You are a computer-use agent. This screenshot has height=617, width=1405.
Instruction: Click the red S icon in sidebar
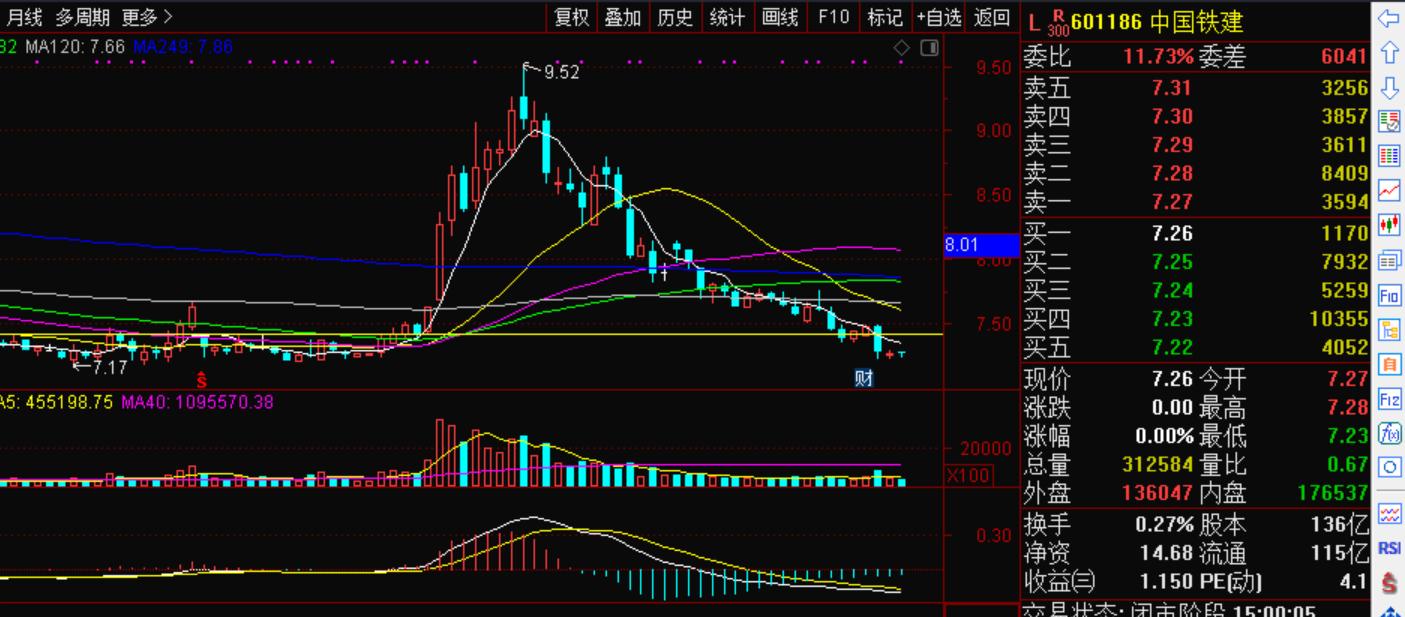click(x=1389, y=582)
